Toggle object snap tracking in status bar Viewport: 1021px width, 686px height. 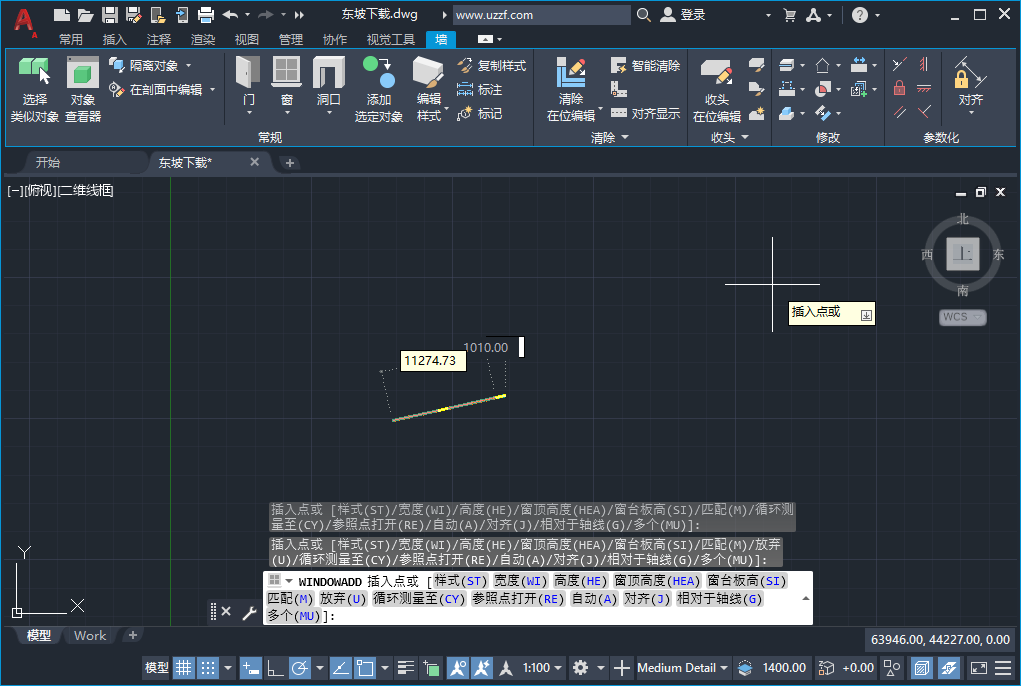point(341,668)
